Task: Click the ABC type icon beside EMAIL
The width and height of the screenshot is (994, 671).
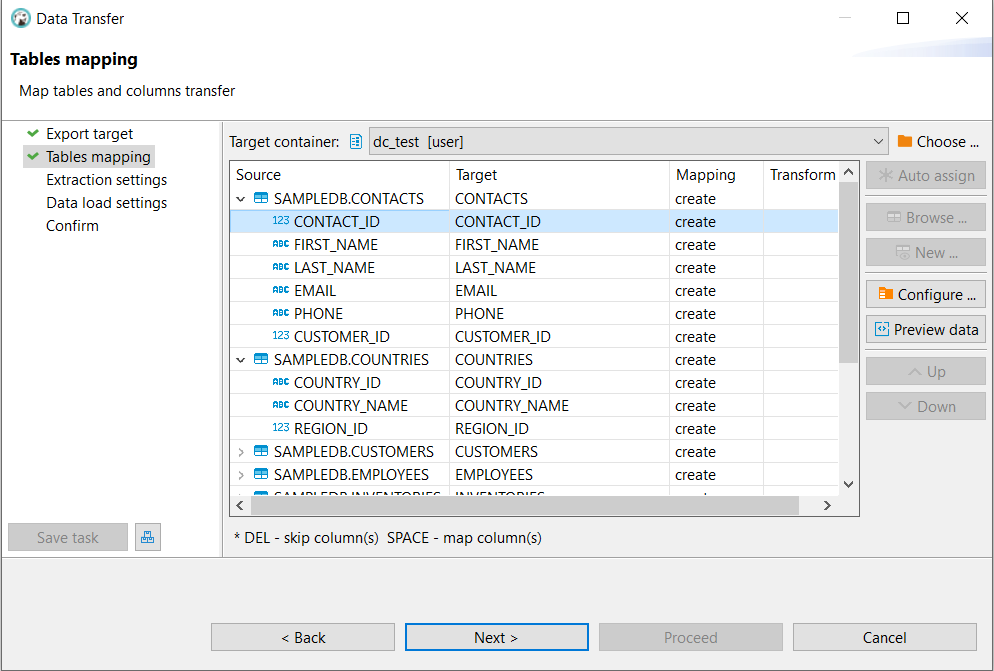Action: pyautogui.click(x=281, y=290)
